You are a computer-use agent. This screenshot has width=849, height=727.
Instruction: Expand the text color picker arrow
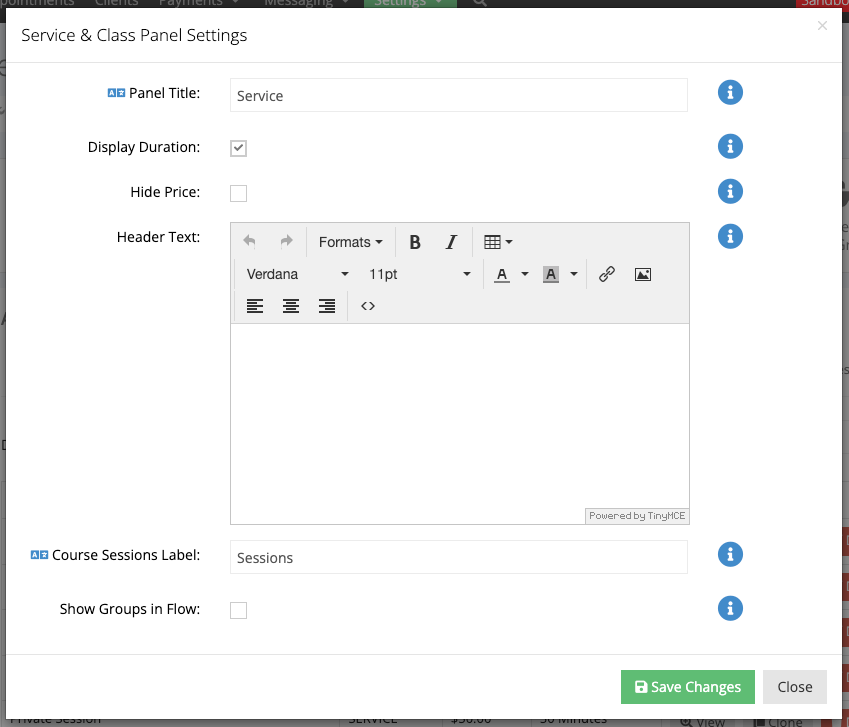tap(525, 274)
